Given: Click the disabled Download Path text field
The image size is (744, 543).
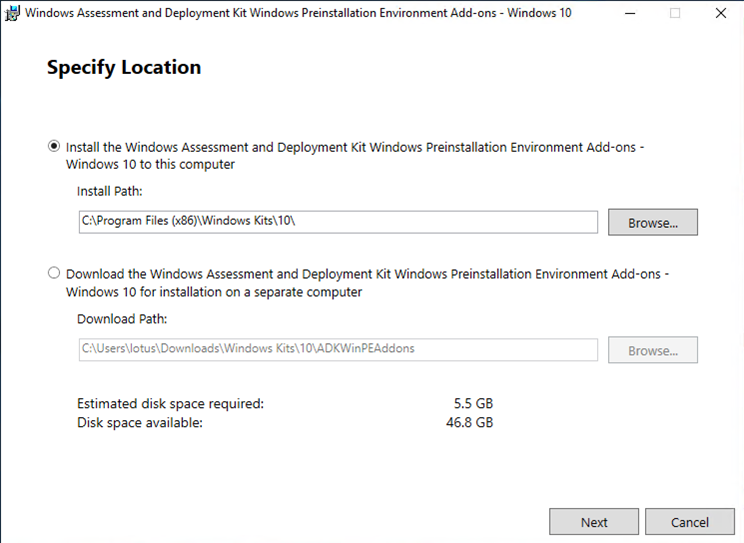Looking at the screenshot, I should tap(338, 349).
